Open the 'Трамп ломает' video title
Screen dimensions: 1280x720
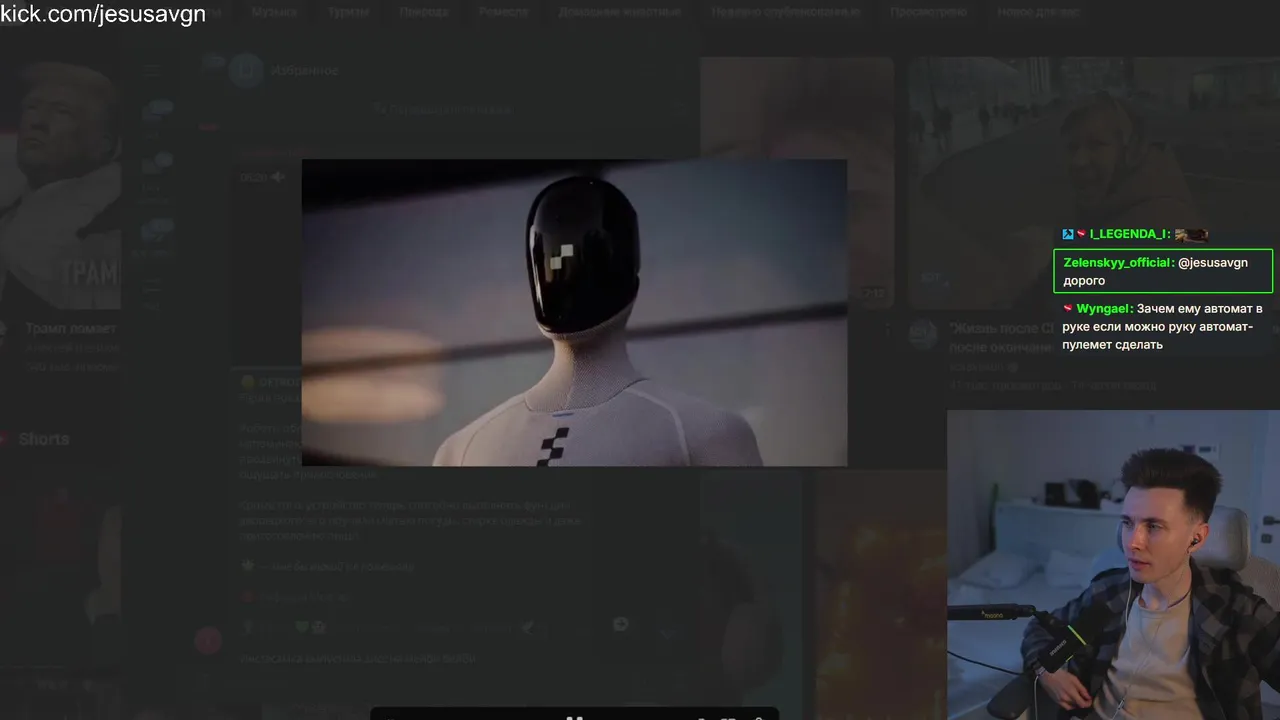coord(71,328)
